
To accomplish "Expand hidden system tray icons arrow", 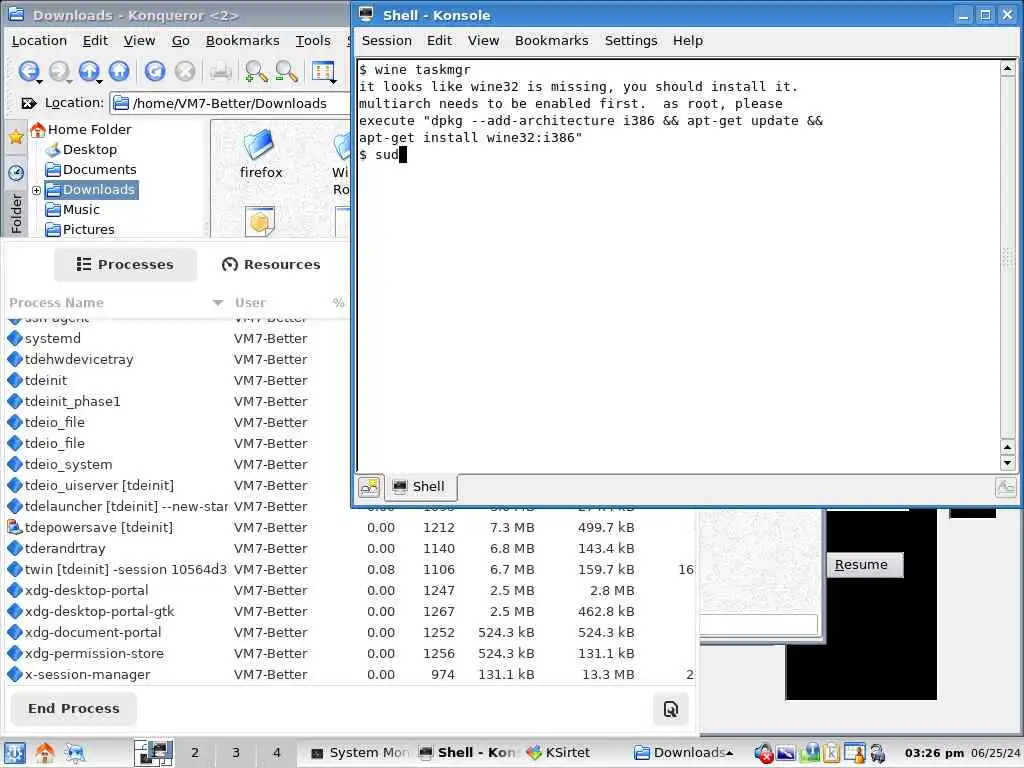I will [x=729, y=752].
